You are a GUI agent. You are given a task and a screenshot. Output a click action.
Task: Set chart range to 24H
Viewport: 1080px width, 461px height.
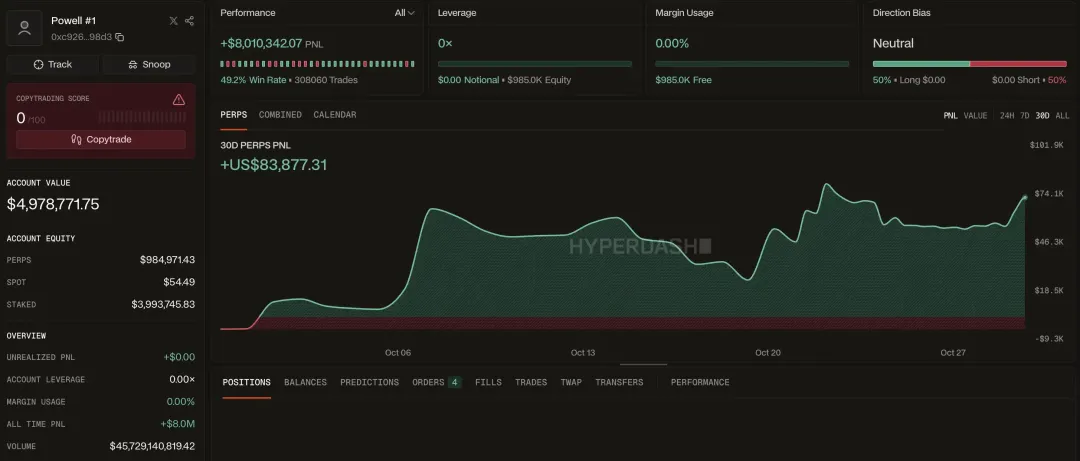[1007, 116]
